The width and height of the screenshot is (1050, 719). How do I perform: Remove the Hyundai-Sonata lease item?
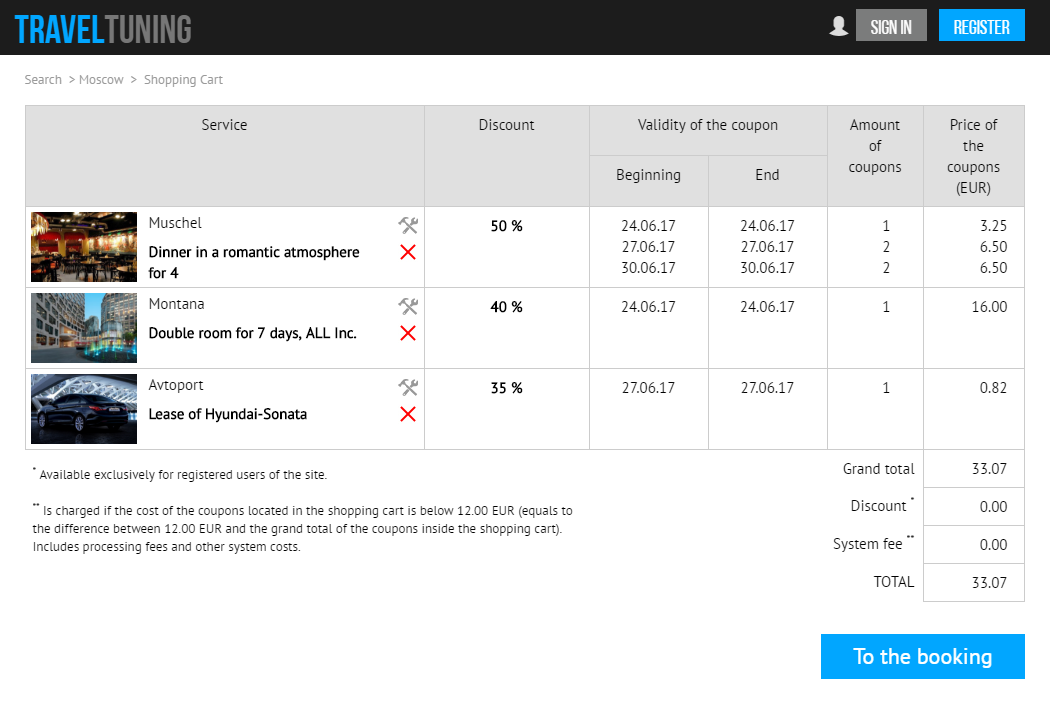(x=408, y=414)
